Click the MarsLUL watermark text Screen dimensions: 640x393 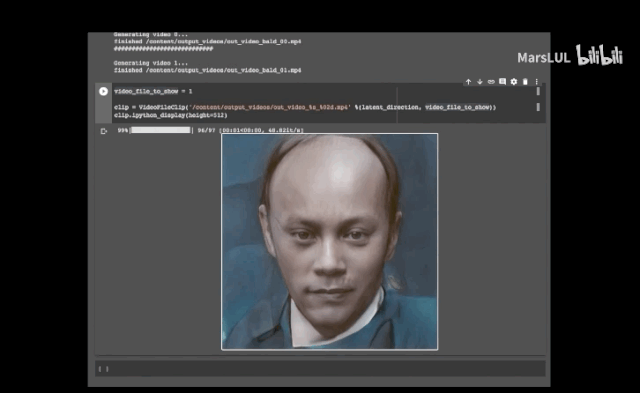click(x=544, y=58)
